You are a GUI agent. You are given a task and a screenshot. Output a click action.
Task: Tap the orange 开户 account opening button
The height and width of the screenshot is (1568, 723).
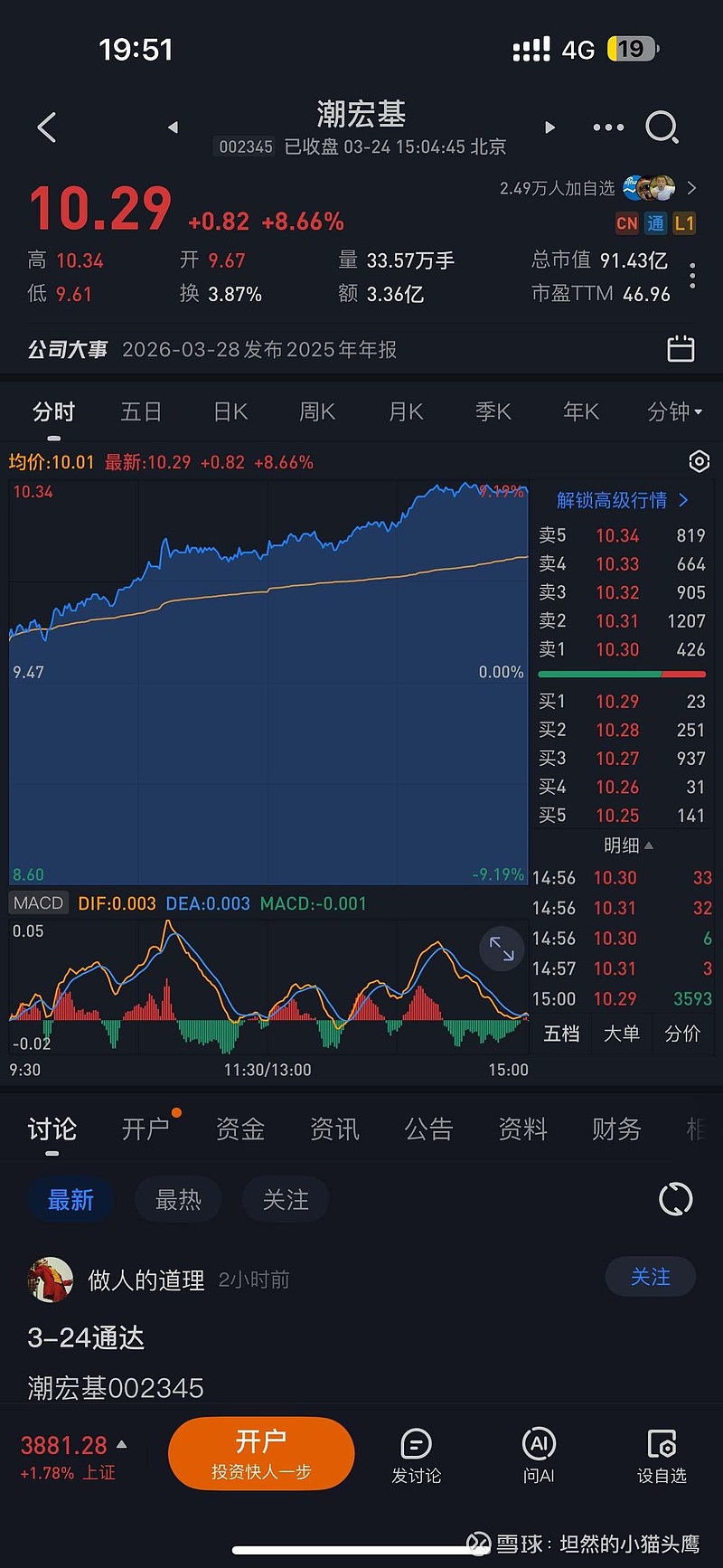(261, 1454)
